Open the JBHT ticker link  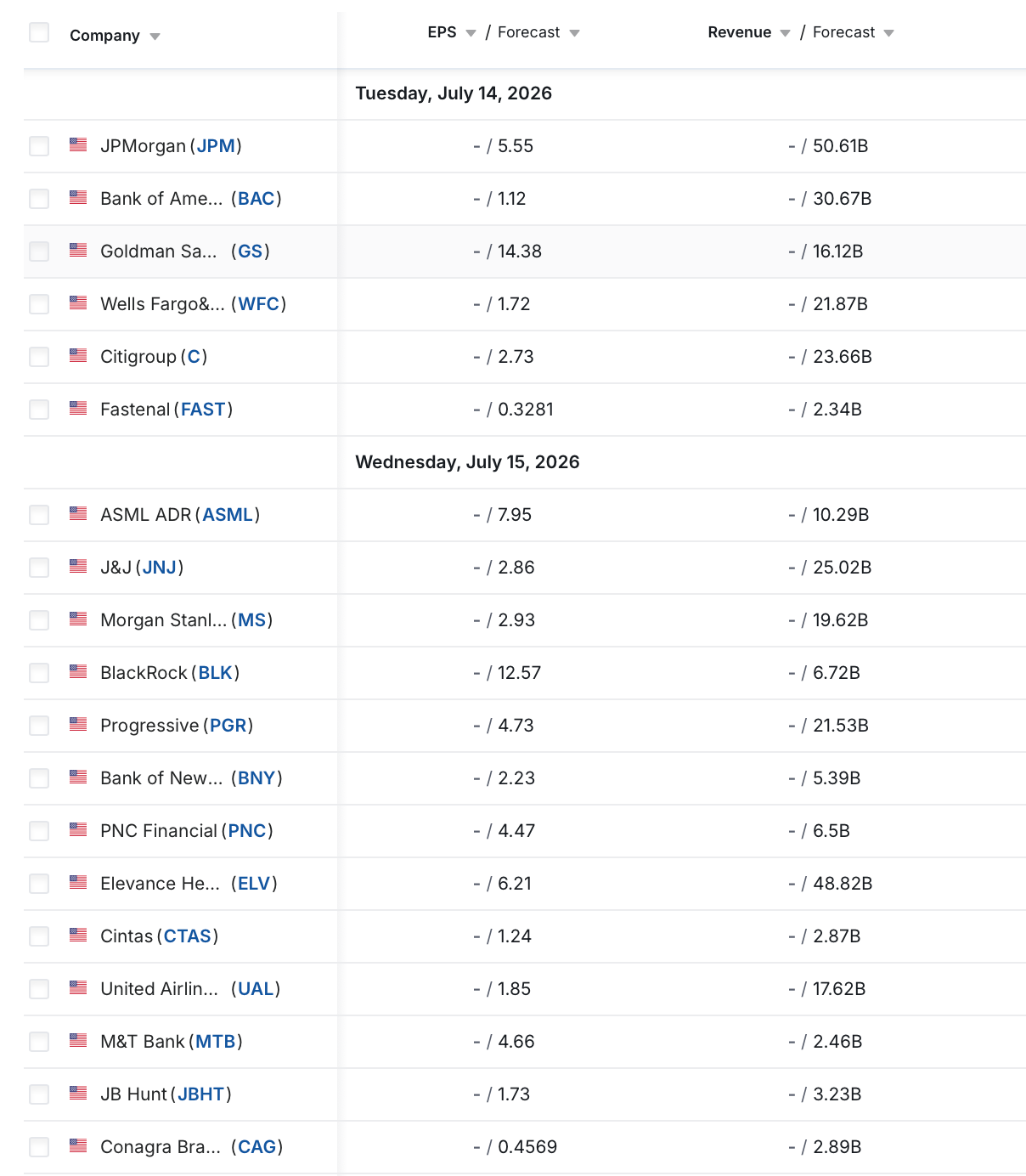[201, 1094]
